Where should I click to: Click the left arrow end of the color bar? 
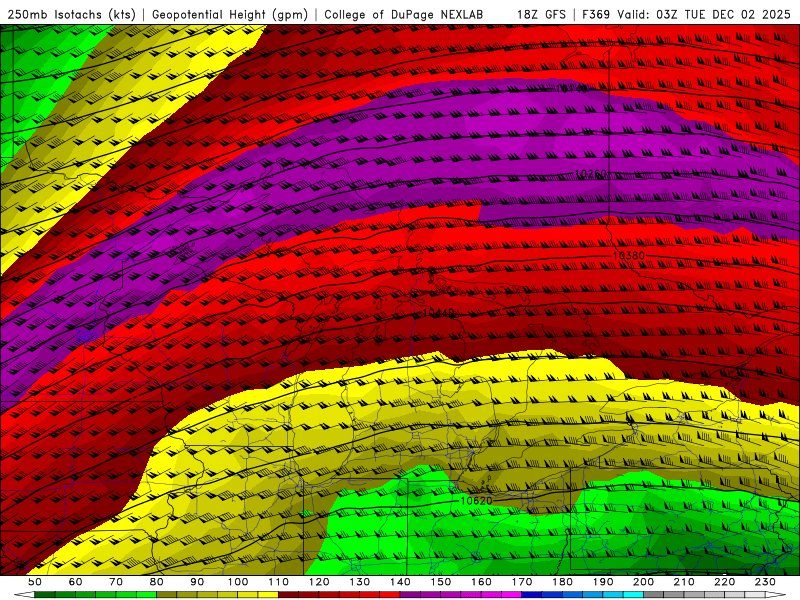pyautogui.click(x=24, y=595)
